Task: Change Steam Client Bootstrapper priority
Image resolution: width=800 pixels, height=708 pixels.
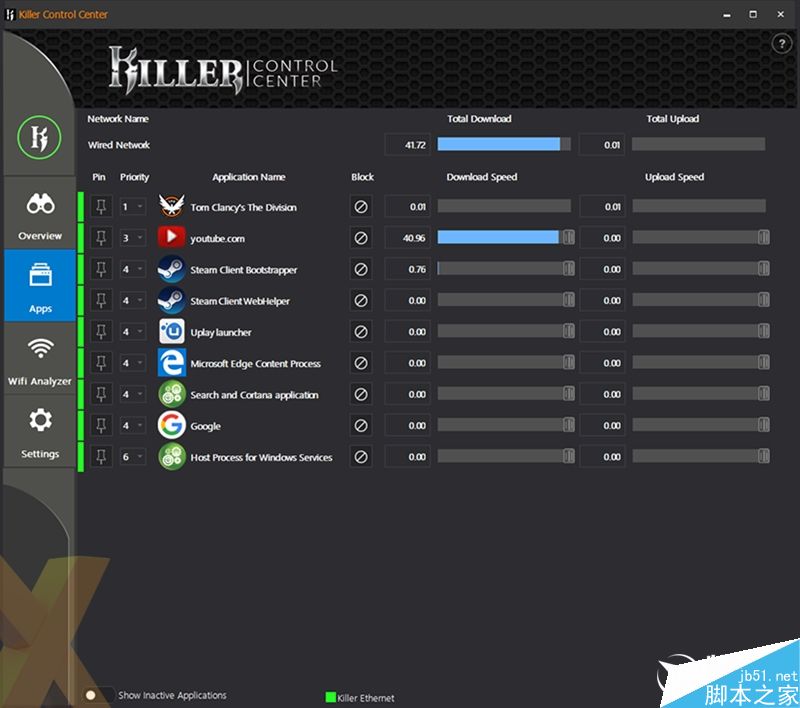Action: pyautogui.click(x=133, y=269)
